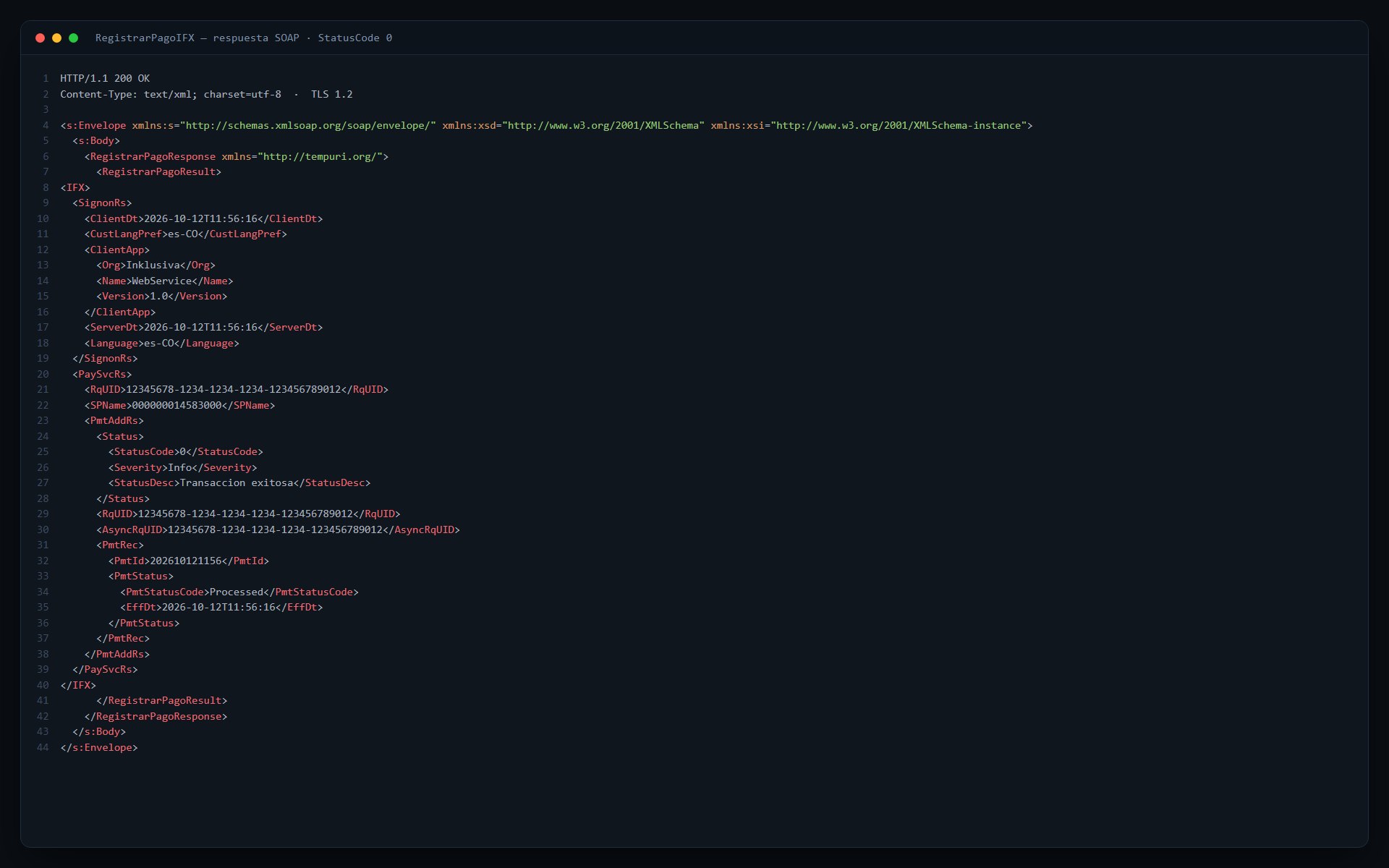Click the opening RegistrarPagoResult tag
The width and height of the screenshot is (1389, 868).
(159, 171)
